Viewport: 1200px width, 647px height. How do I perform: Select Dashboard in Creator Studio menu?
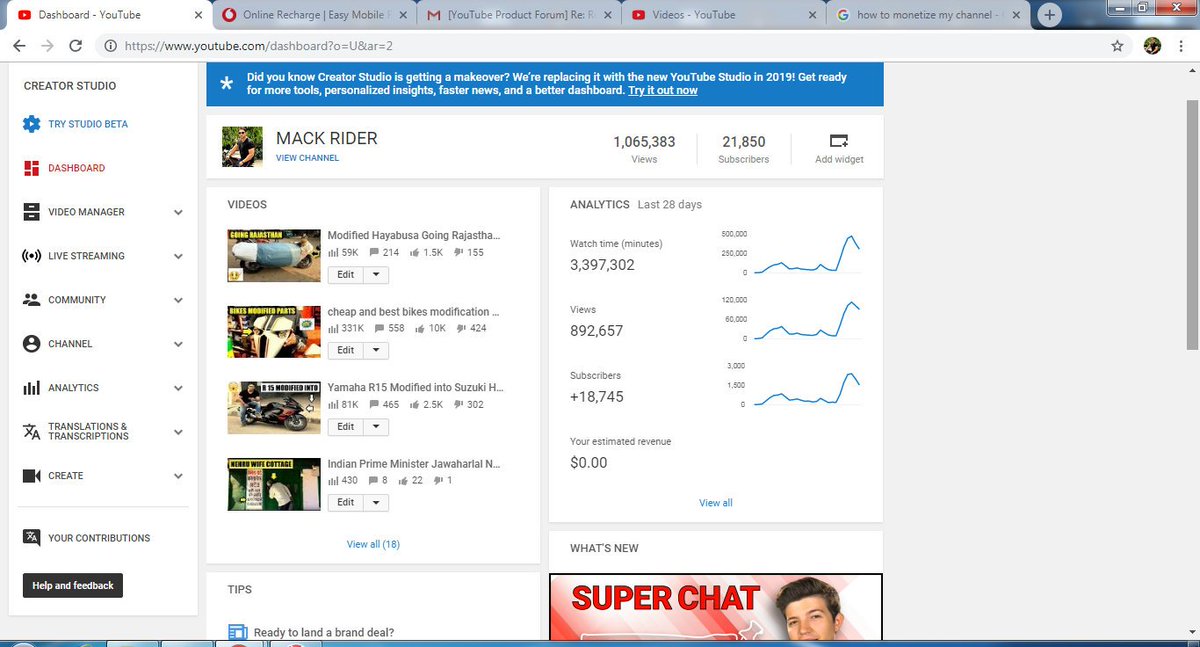tap(76, 168)
